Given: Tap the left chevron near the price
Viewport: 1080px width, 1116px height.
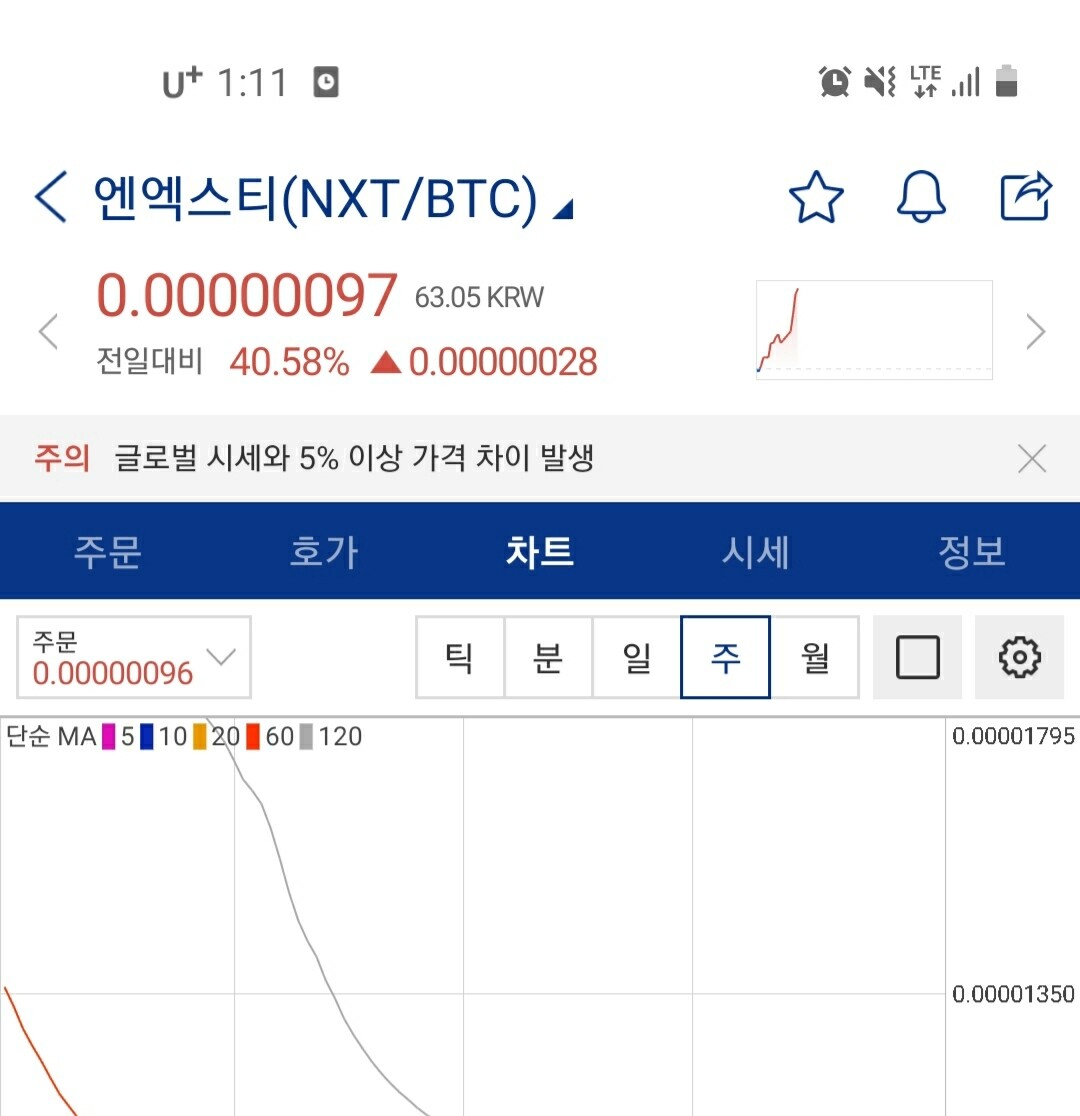Looking at the screenshot, I should (x=47, y=330).
